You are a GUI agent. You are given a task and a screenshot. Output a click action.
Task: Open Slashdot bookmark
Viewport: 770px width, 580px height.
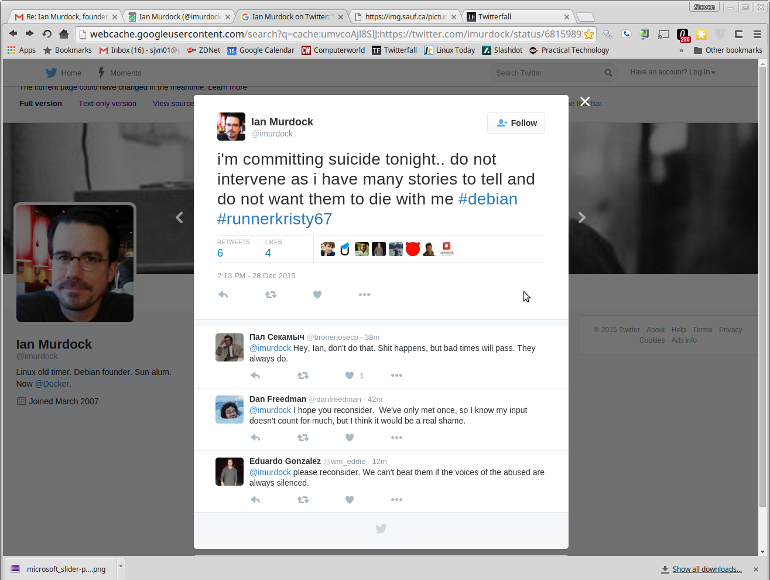pyautogui.click(x=502, y=50)
